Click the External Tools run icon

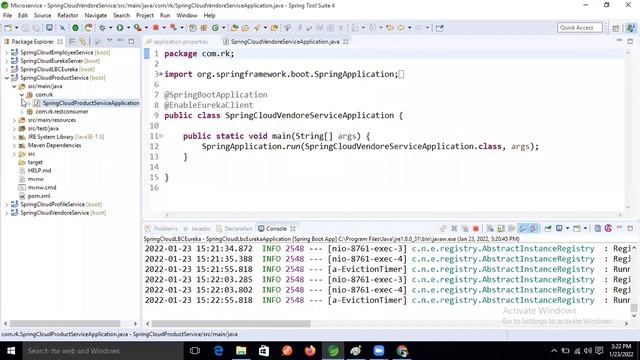point(138,28)
